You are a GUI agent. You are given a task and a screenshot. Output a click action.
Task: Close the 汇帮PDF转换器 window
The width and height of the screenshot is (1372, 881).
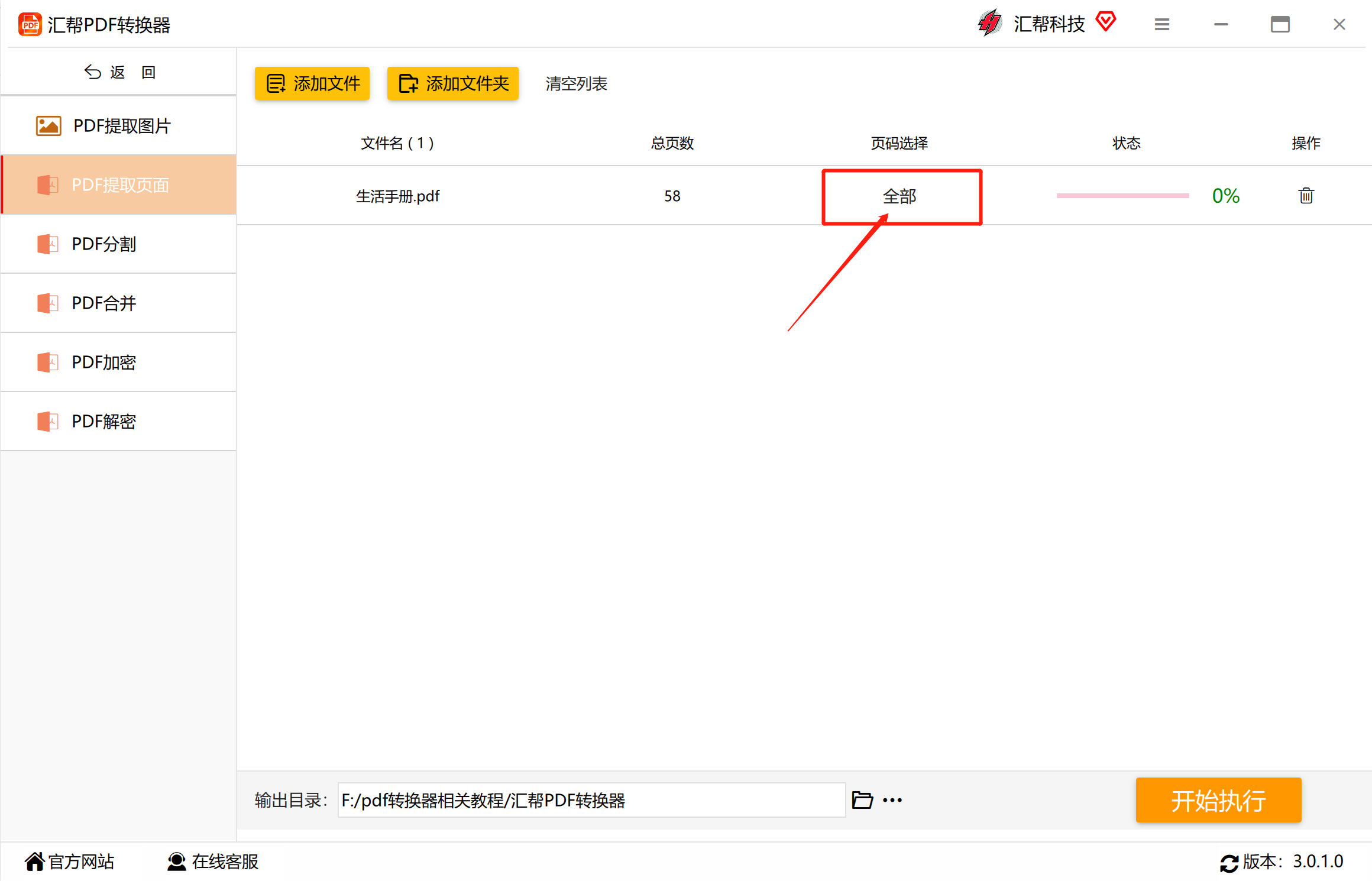click(x=1339, y=24)
